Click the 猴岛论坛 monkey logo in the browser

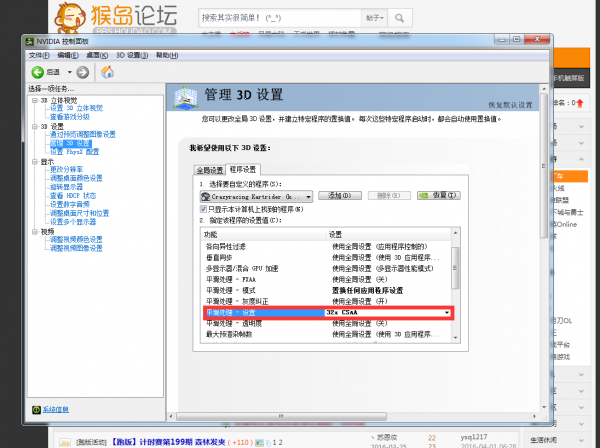click(70, 17)
